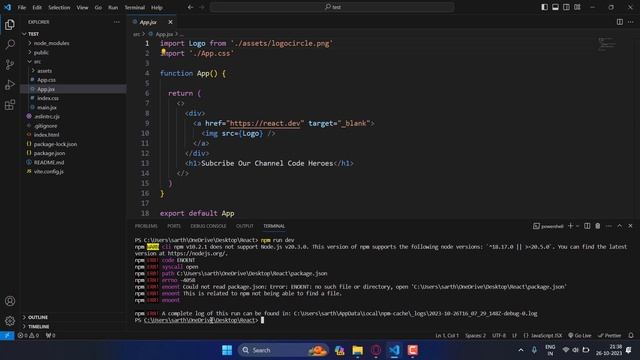
Task: Open the Explorer view in activity bar
Action: click(x=10, y=25)
